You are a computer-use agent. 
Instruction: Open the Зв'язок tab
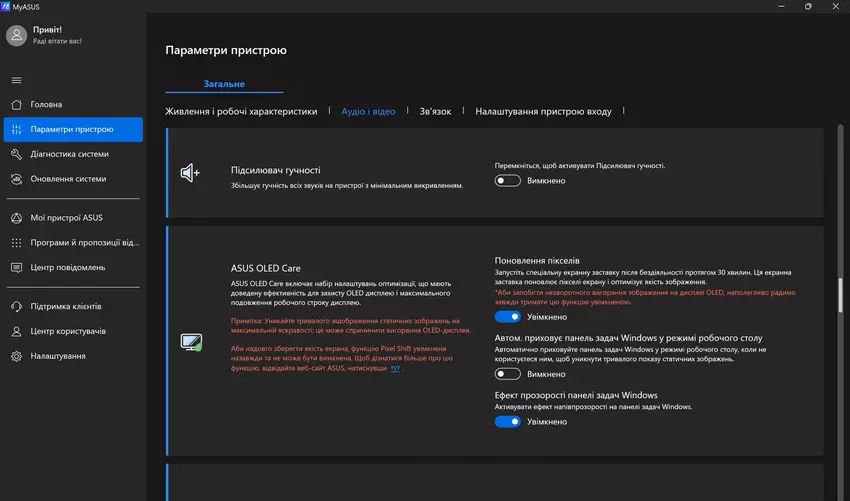click(435, 112)
